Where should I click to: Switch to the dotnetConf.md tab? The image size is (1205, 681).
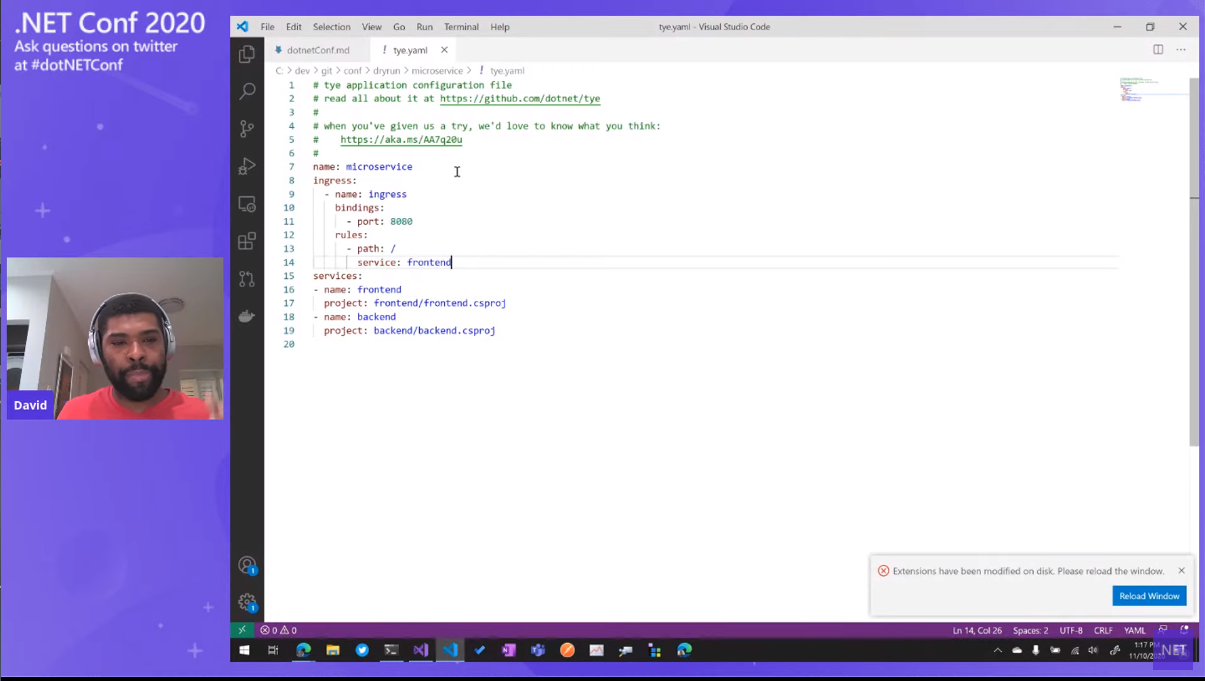point(318,50)
